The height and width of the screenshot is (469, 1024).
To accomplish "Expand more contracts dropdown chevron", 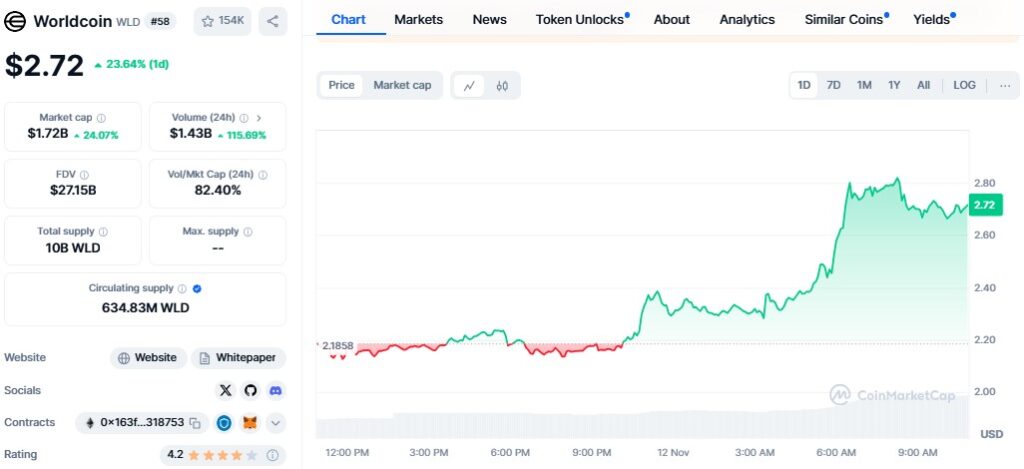I will (x=276, y=423).
